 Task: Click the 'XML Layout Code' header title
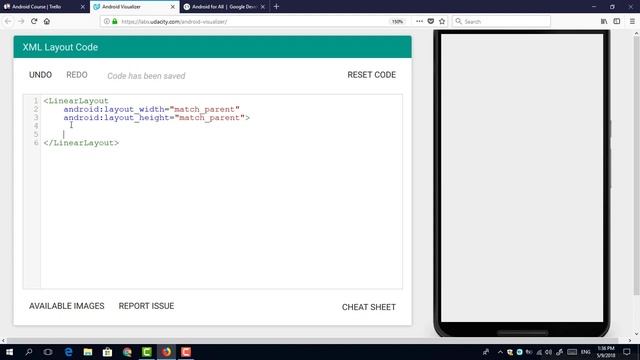click(x=60, y=47)
